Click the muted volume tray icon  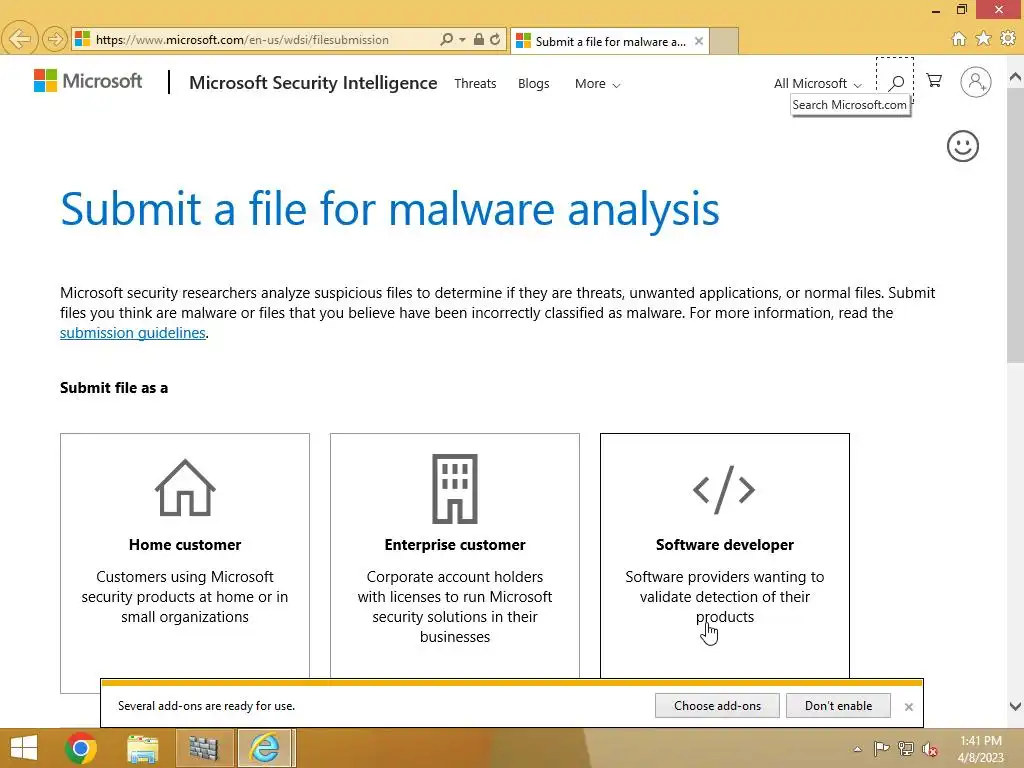coord(929,749)
